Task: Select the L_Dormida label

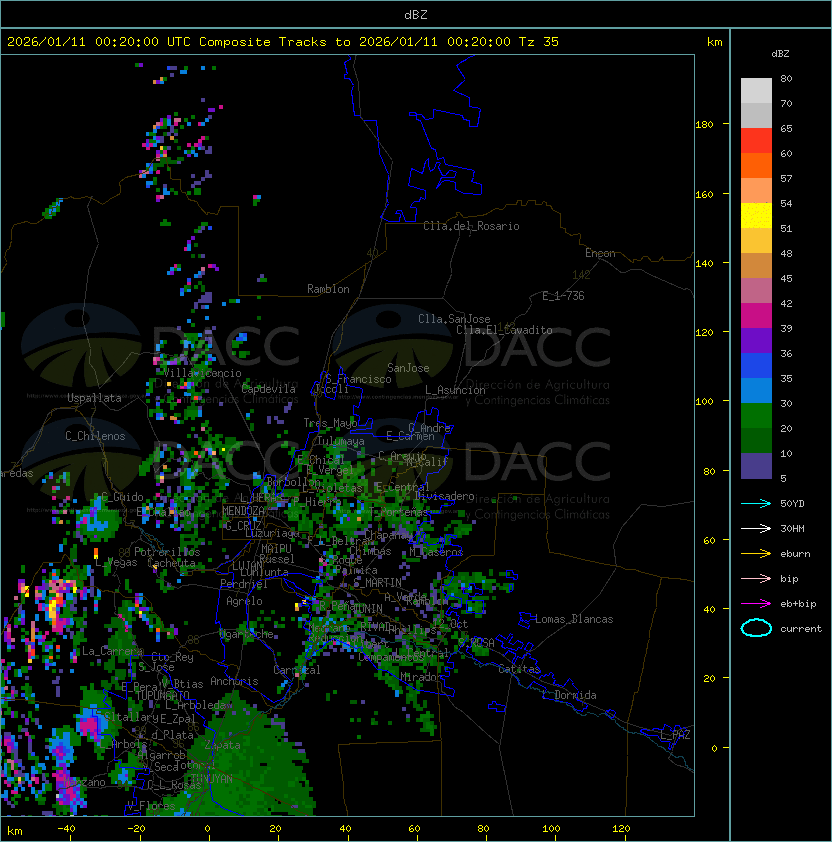Action: [x=569, y=695]
